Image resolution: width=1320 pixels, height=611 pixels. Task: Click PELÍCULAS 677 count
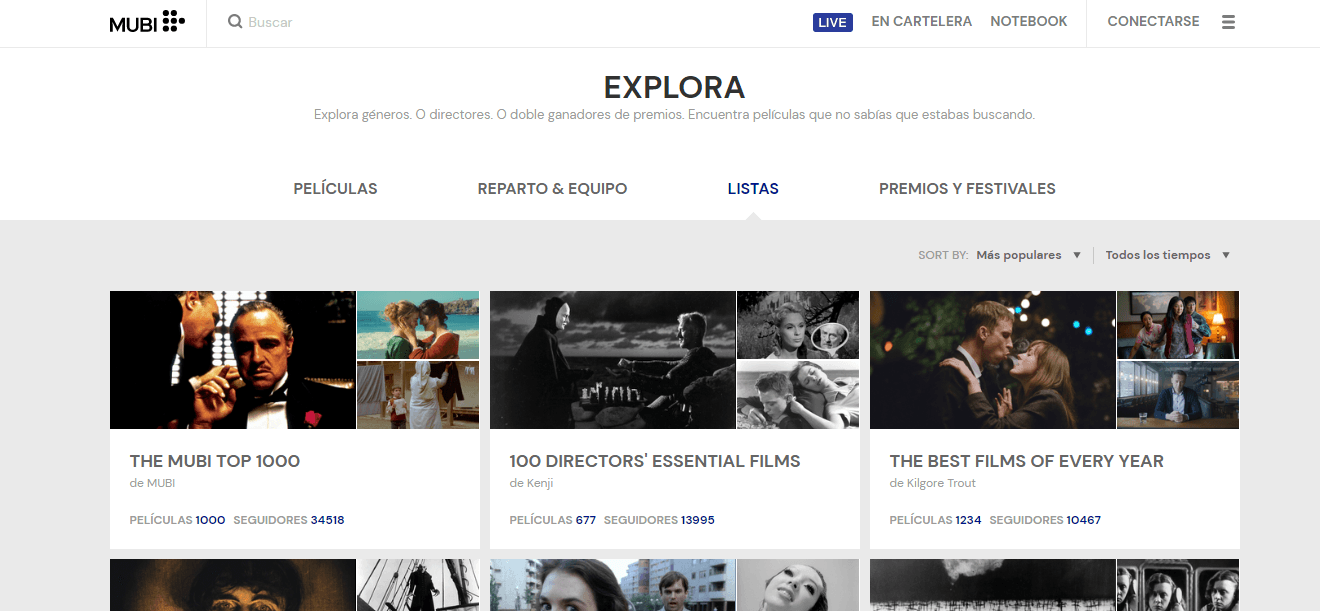click(x=553, y=520)
